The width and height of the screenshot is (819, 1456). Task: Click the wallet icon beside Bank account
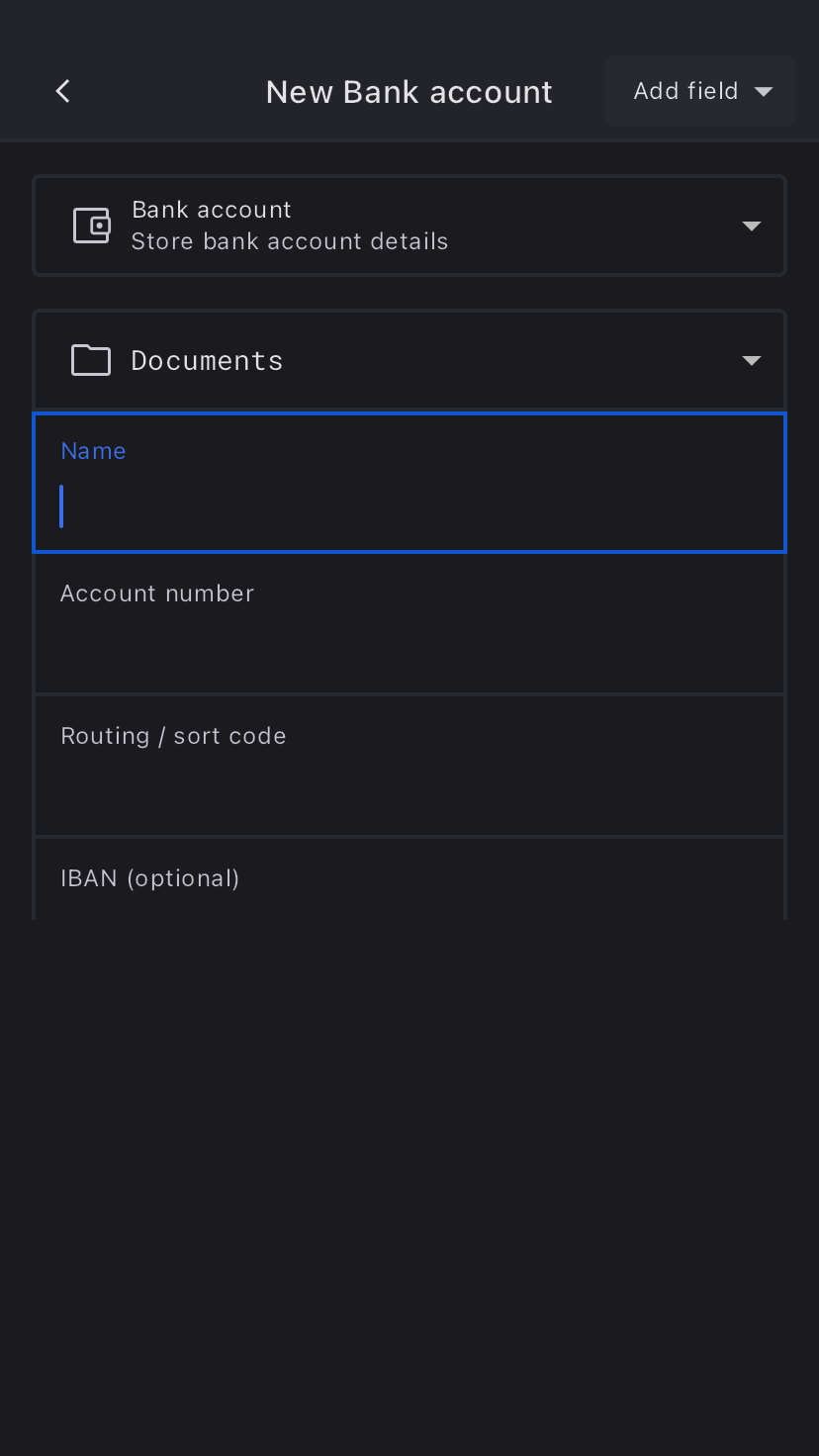point(91,226)
